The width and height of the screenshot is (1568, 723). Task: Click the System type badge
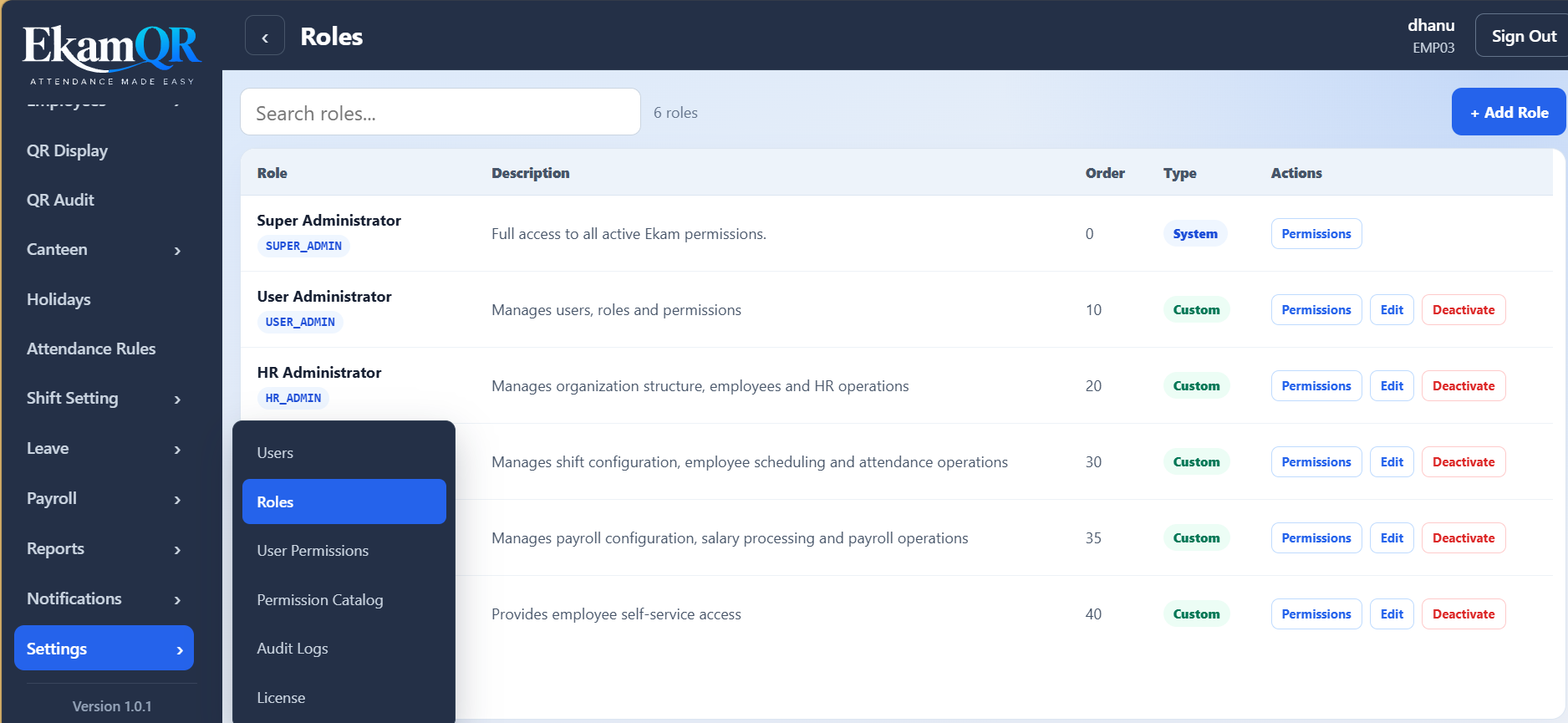click(1195, 234)
